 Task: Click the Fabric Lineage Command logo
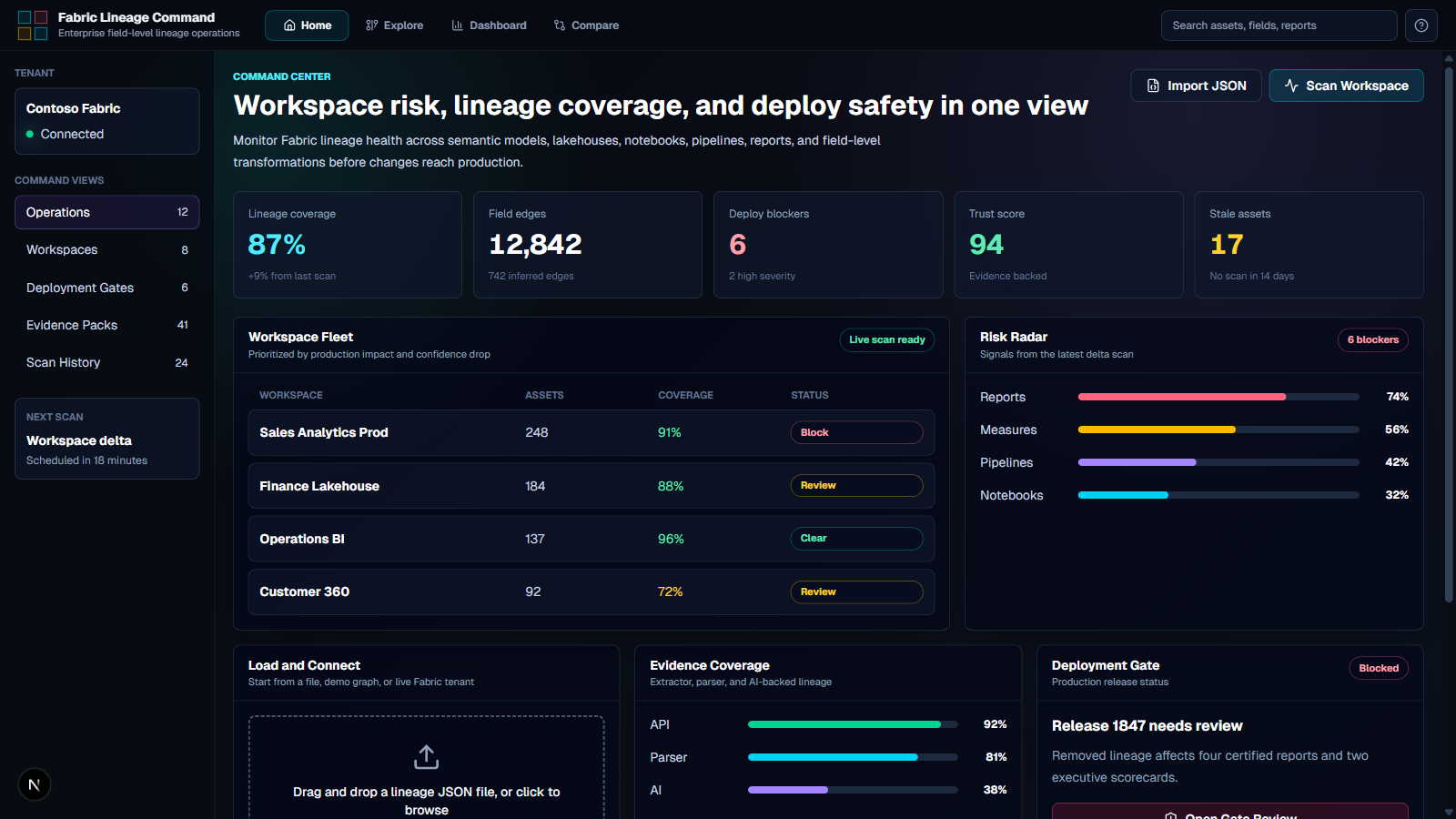click(33, 25)
